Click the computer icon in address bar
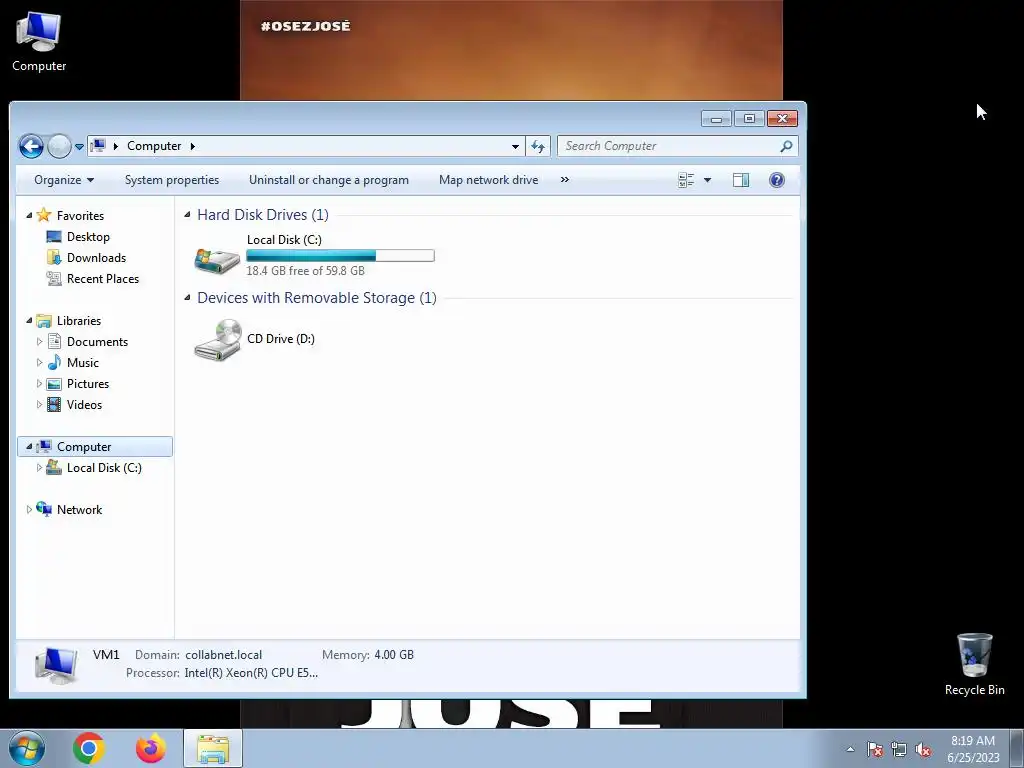This screenshot has height=768, width=1024. coord(98,146)
